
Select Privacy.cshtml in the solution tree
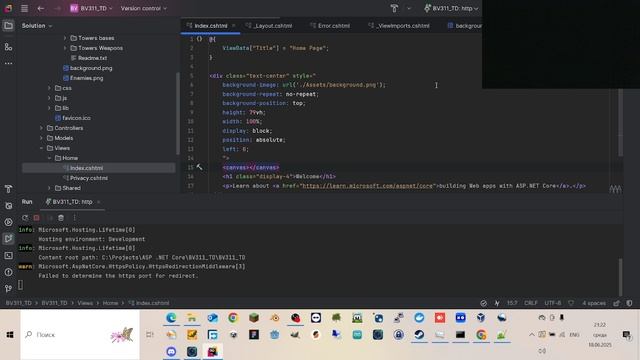point(89,178)
